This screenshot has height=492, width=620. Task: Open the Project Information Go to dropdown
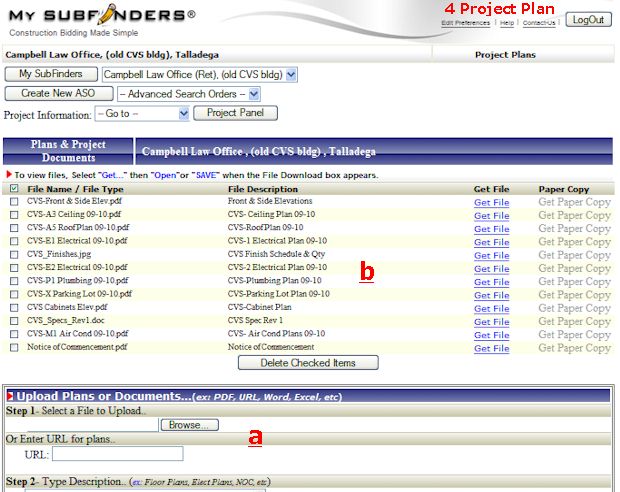pyautogui.click(x=142, y=114)
